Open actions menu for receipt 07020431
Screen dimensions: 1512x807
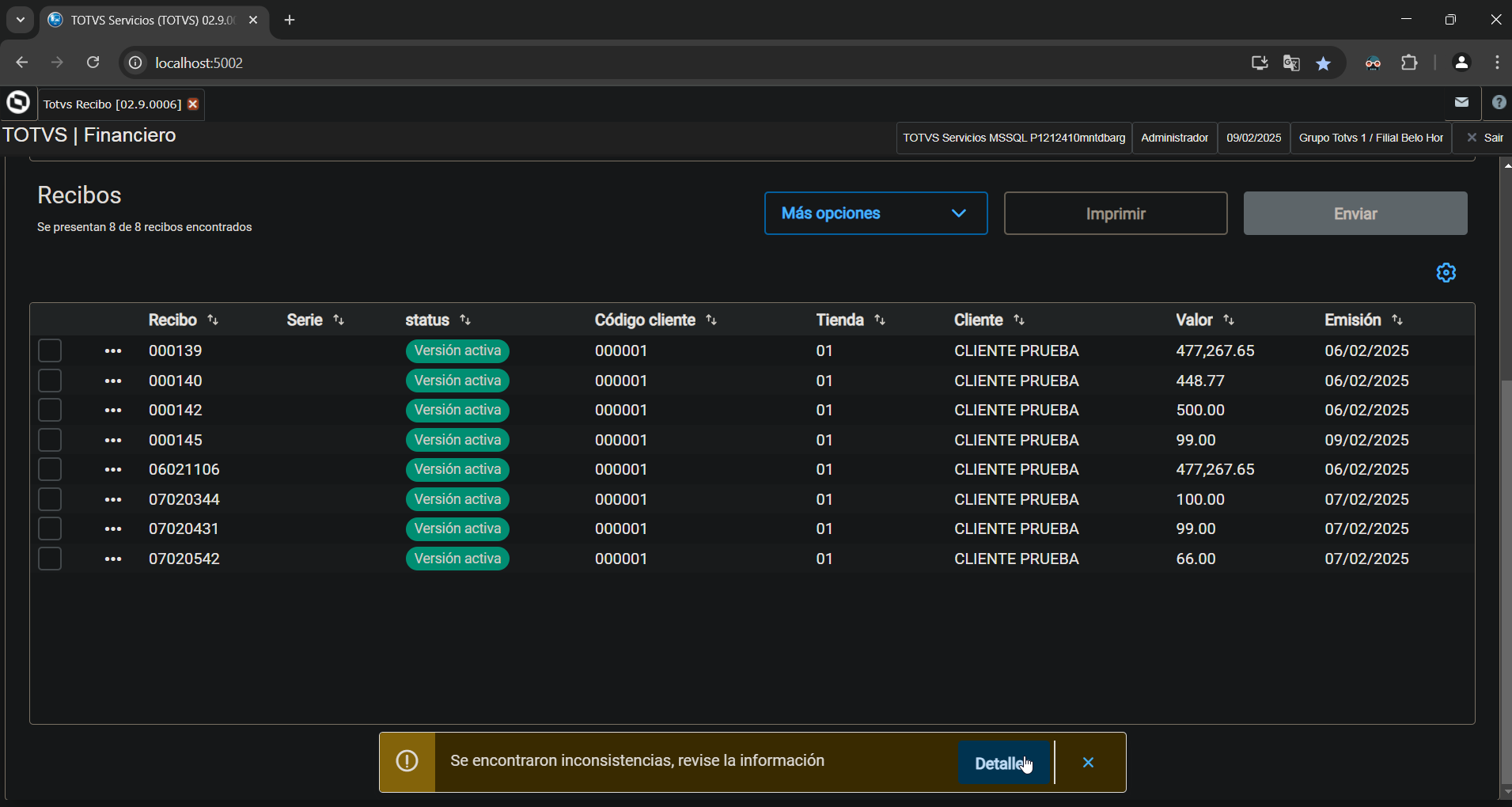tap(113, 529)
